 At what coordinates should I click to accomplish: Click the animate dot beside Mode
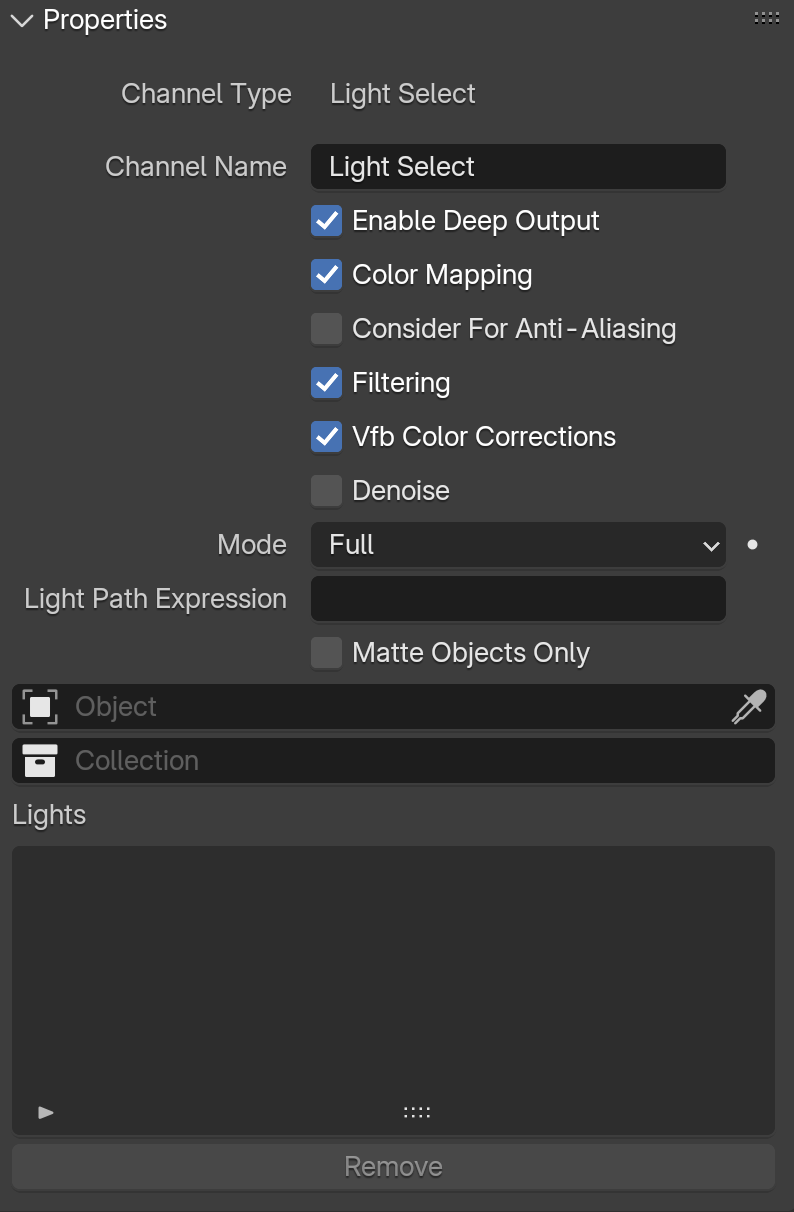(x=753, y=545)
